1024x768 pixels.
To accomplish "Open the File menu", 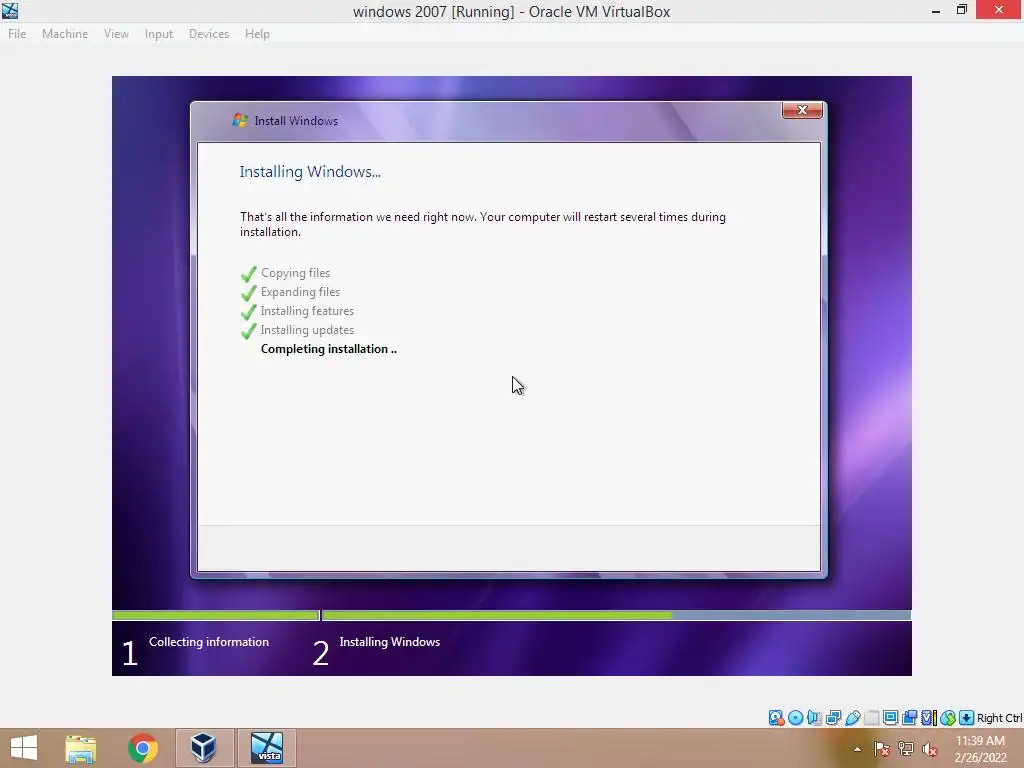I will 17,34.
